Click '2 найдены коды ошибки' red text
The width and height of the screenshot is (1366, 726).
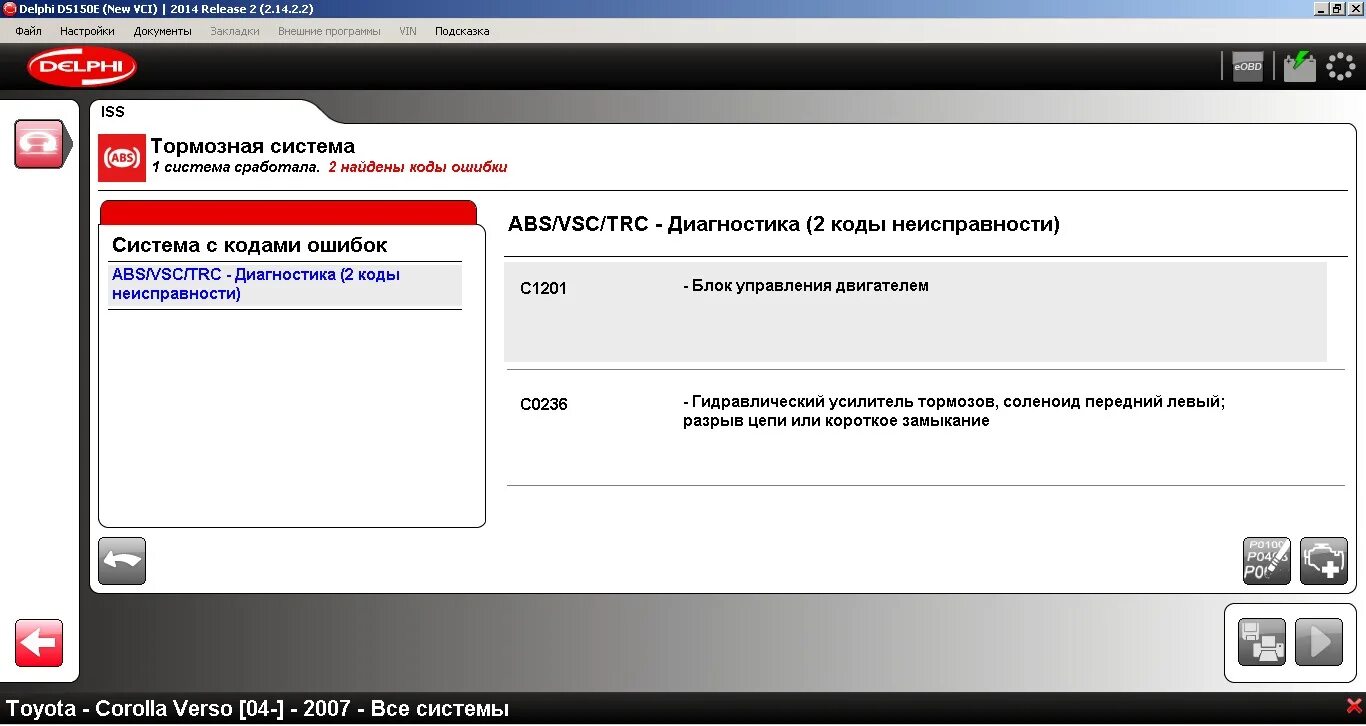418,167
